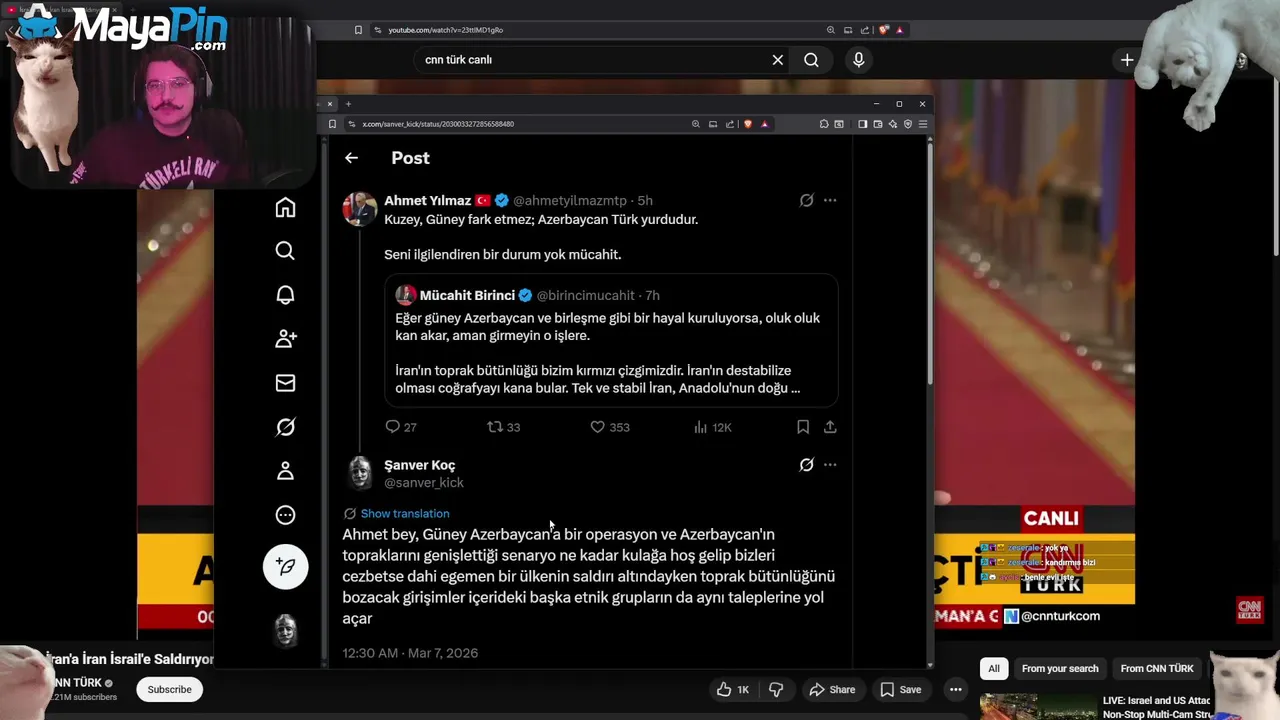Open the quoted Mücahit Birinci tweet
Screen dimensions: 1280x720
[x=611, y=340]
